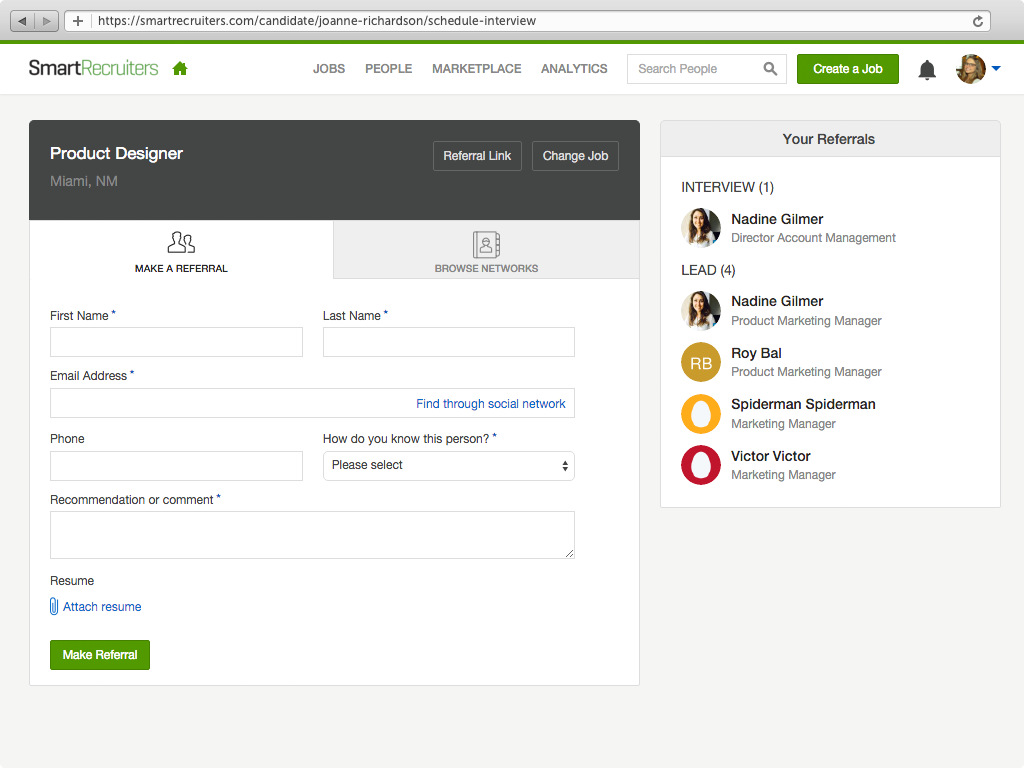Click the SmartRecruiters logo
The width and height of the screenshot is (1024, 768).
coord(93,68)
